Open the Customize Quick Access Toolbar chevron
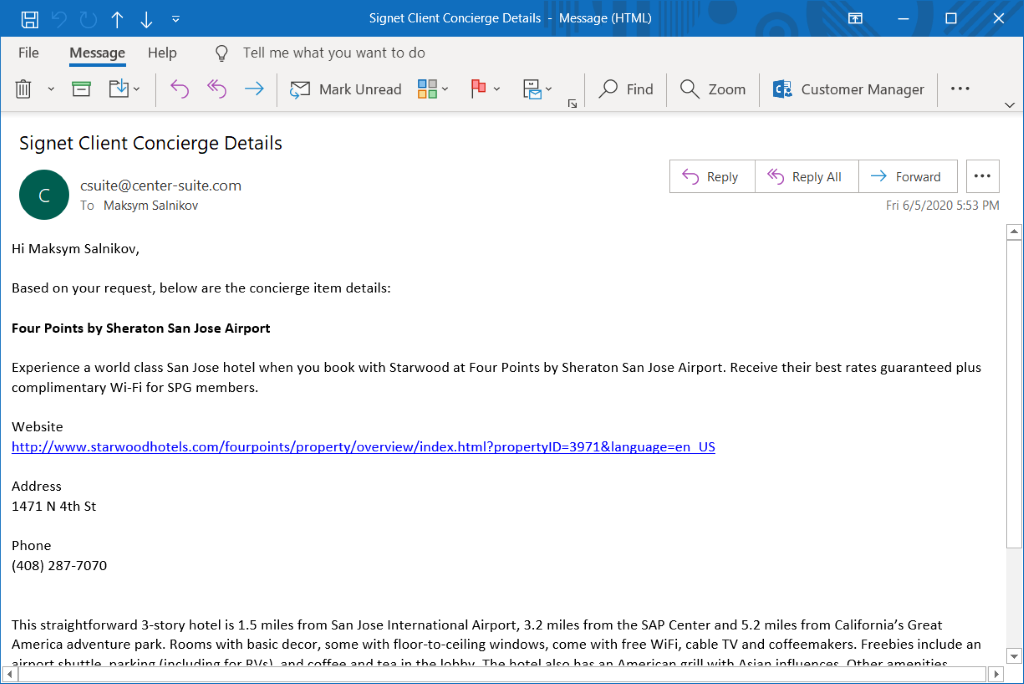This screenshot has width=1024, height=684. pos(177,18)
